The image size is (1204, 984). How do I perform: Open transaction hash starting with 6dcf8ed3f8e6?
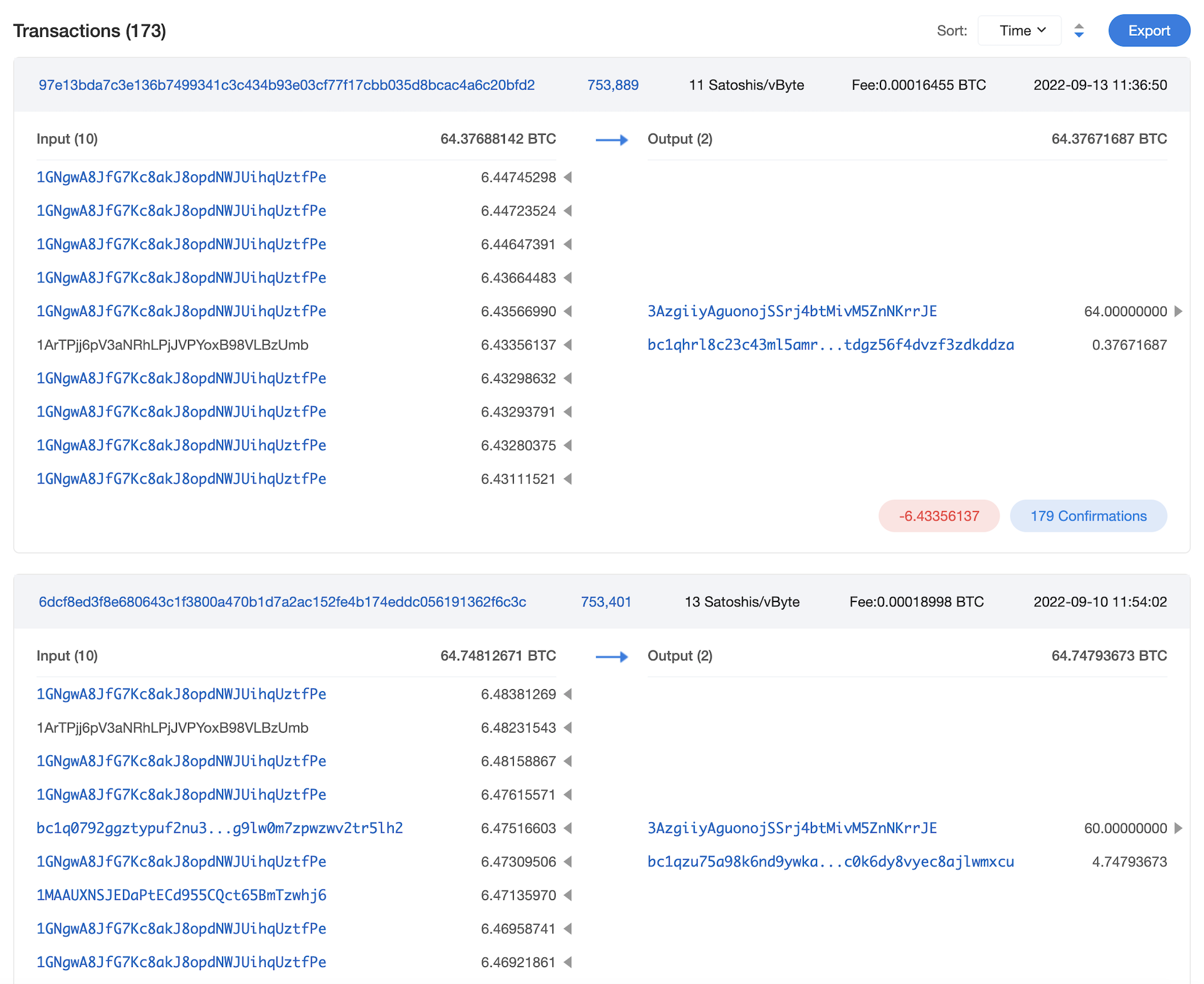pyautogui.click(x=282, y=602)
